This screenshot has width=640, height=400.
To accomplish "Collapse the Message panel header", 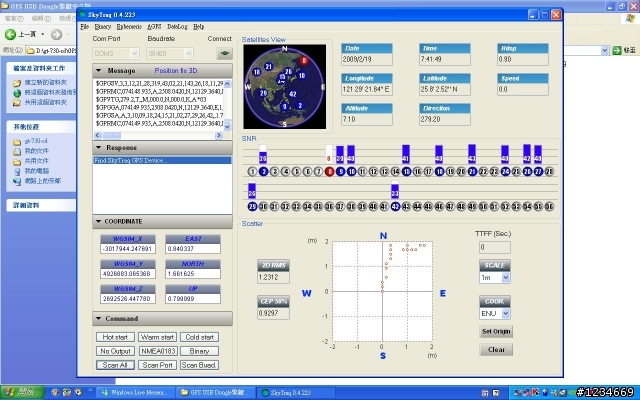I will 162,71.
